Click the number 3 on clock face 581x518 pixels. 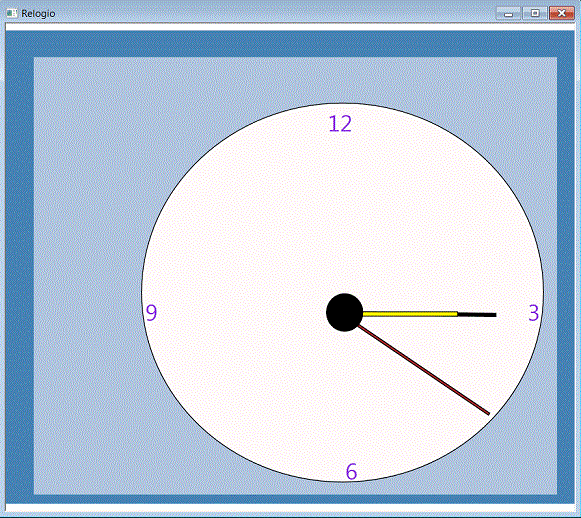click(534, 313)
